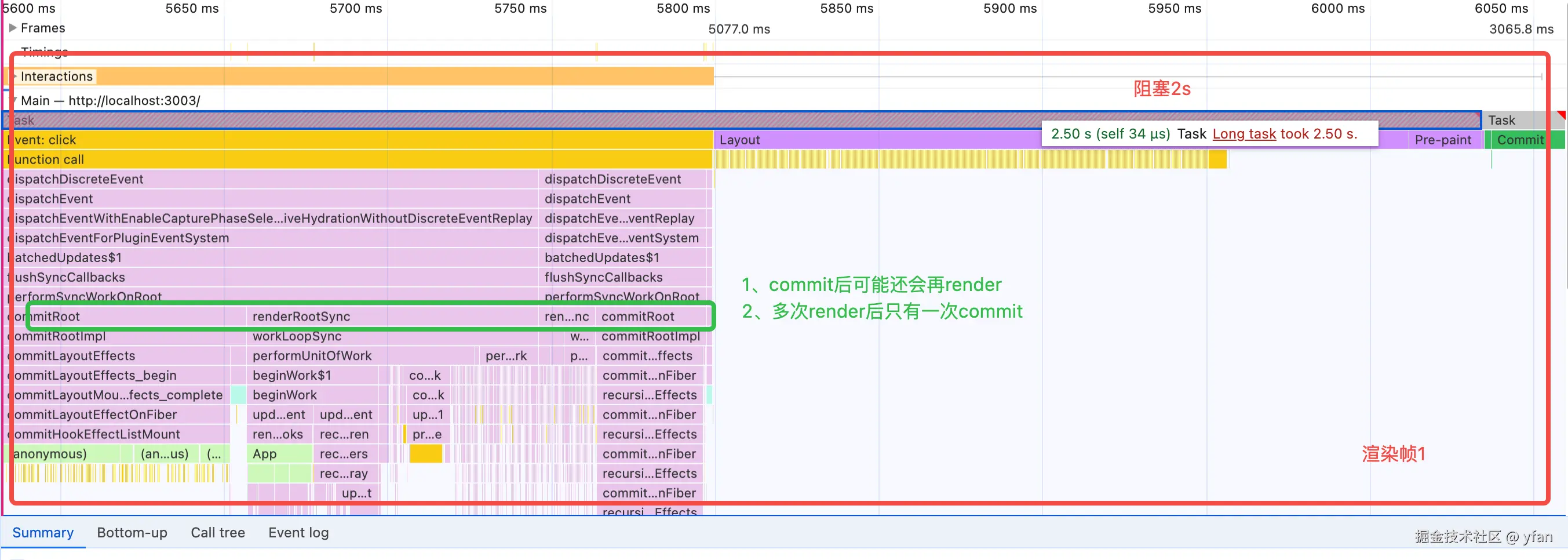The height and width of the screenshot is (560, 1568).
Task: Select the dispatchEve...ventSystem entry
Action: (x=622, y=238)
